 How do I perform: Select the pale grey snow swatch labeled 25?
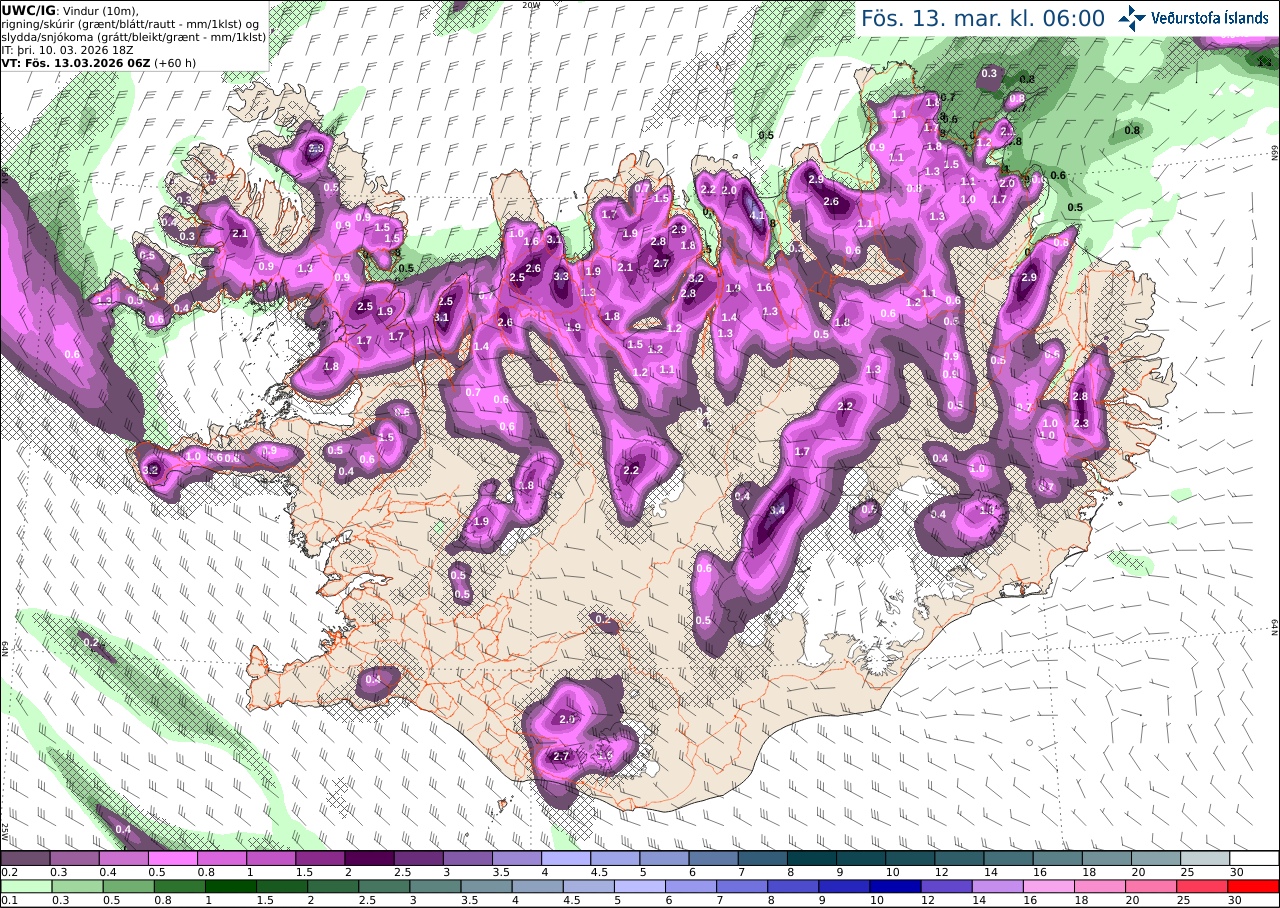coord(1205,858)
